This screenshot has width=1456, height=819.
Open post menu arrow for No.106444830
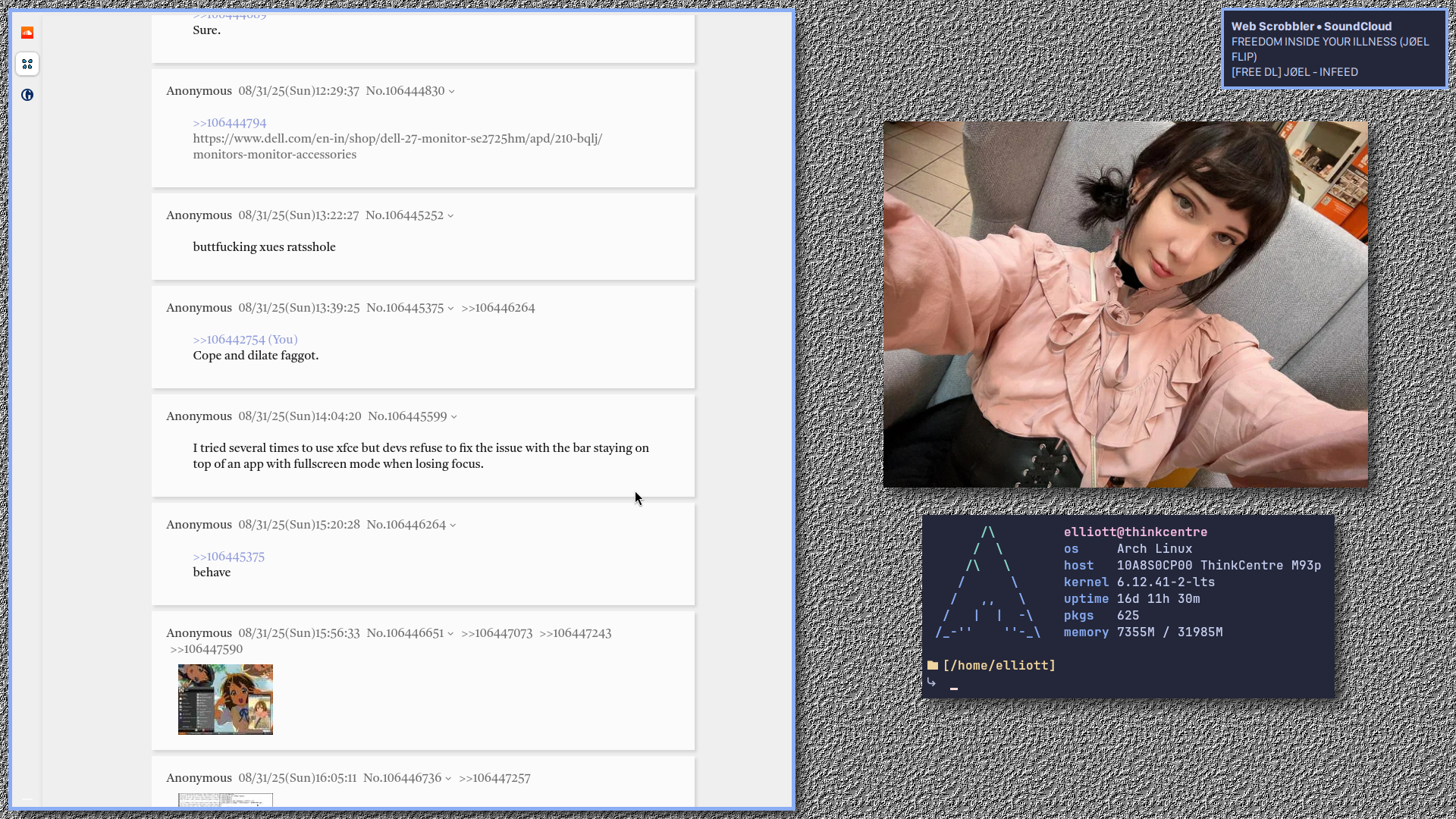point(452,92)
